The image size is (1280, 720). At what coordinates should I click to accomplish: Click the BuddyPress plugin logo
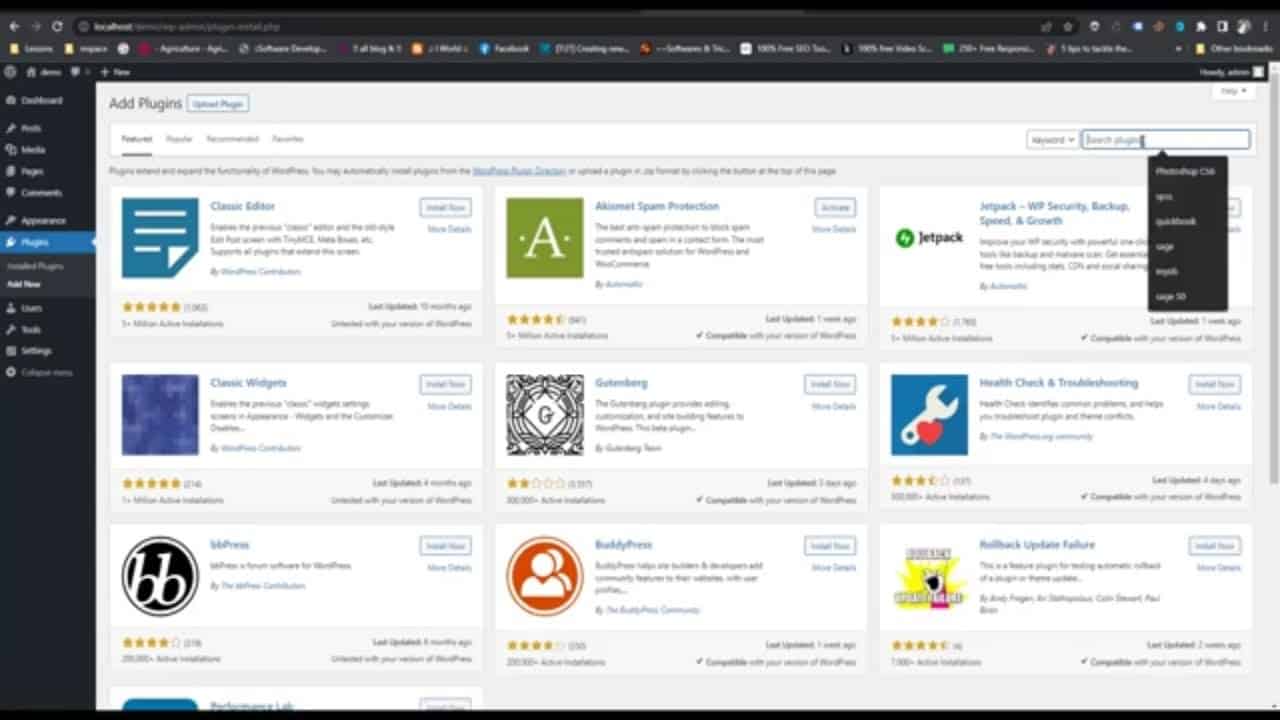tap(545, 577)
